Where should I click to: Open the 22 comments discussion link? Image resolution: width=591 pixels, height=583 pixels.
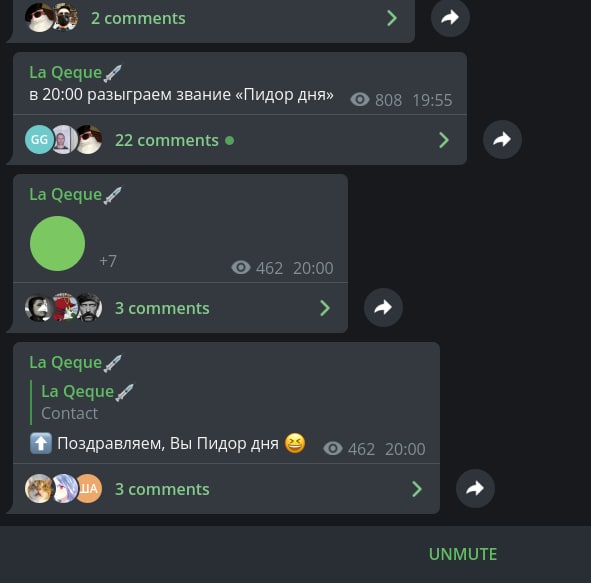click(x=167, y=140)
